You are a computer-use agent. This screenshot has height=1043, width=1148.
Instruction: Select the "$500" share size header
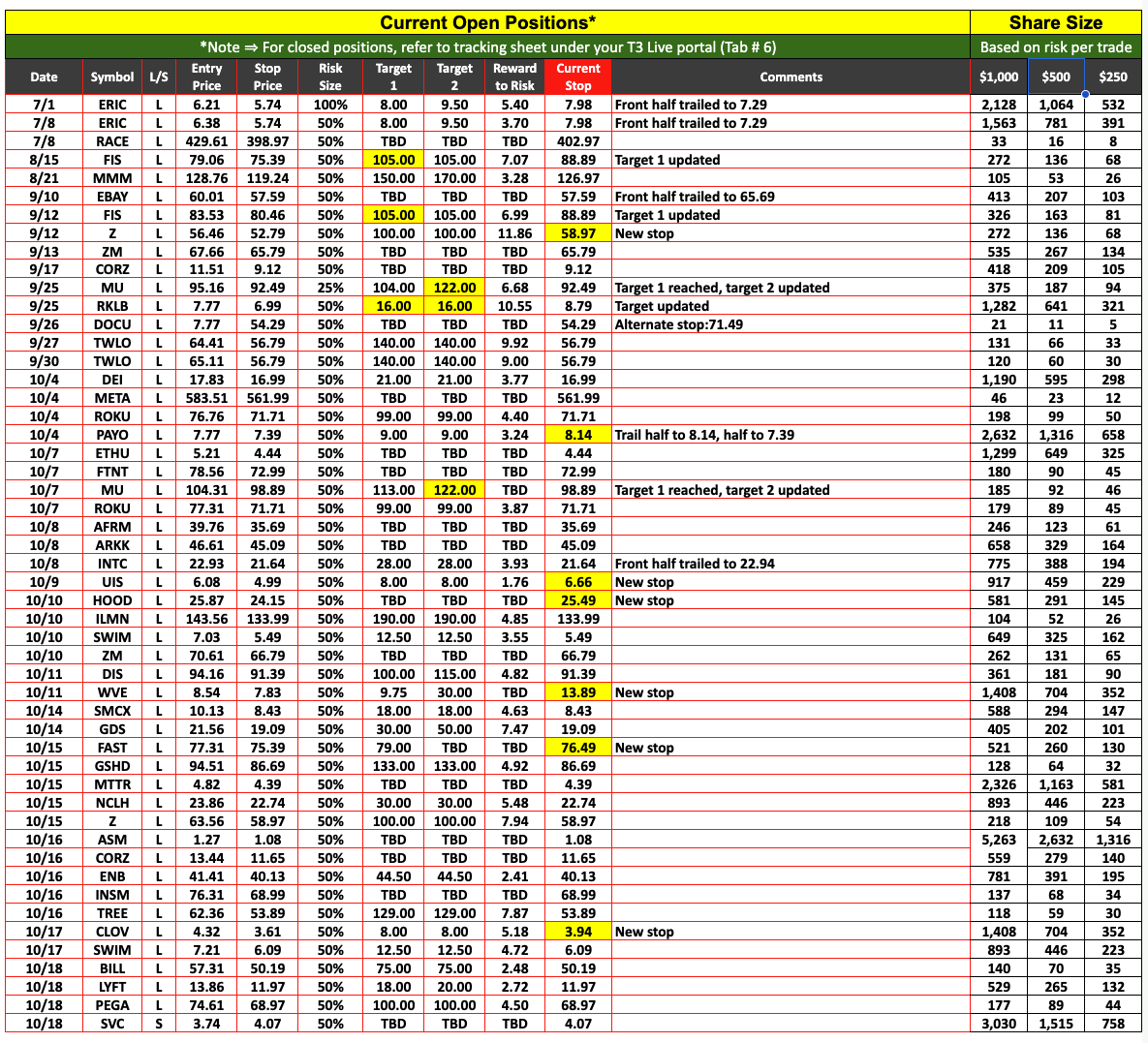pos(1055,77)
